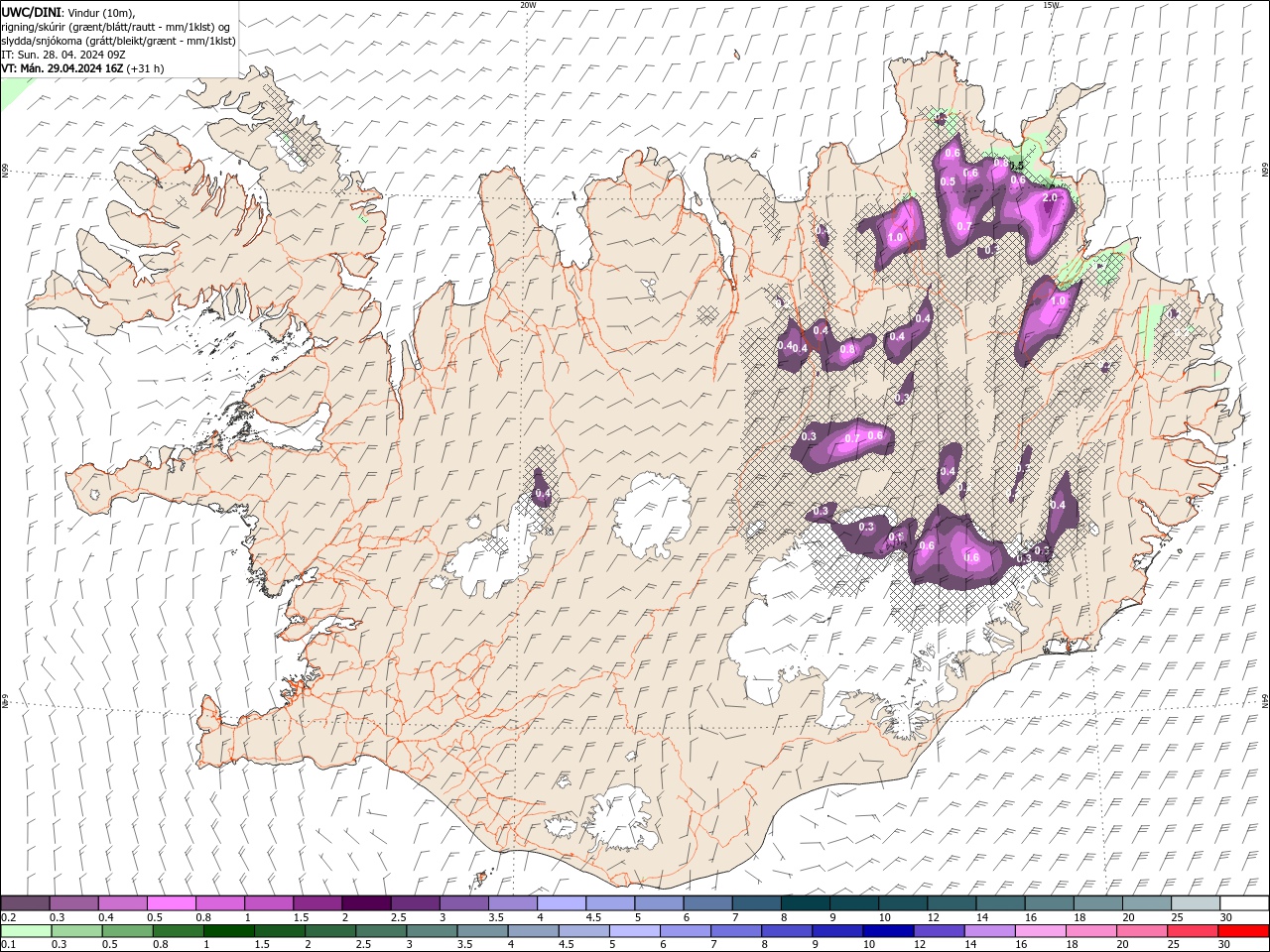Image resolution: width=1270 pixels, height=952 pixels.
Task: Click the bright pink 0.5 snow-scale swatch
Action: 171,902
